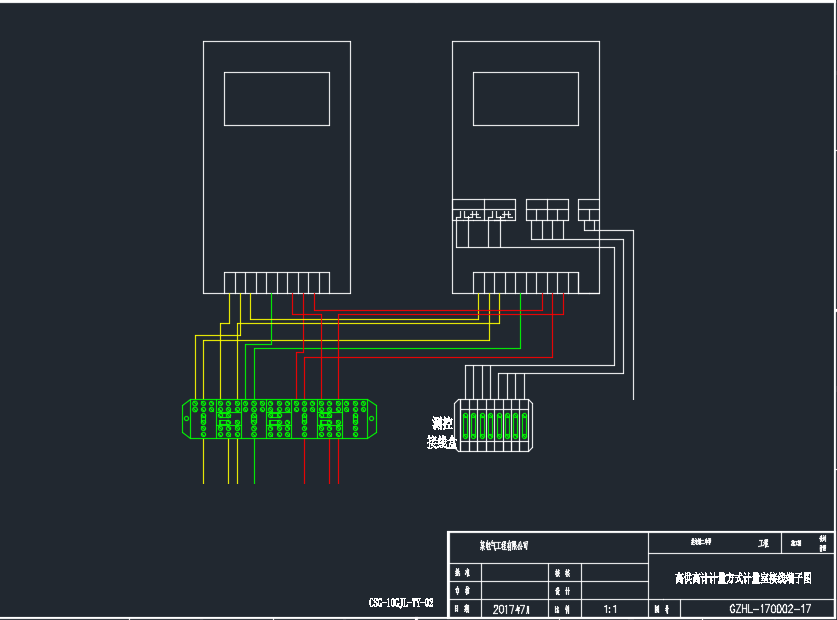Image resolution: width=837 pixels, height=620 pixels.
Task: Select the right meter's bottom terminal strip
Action: point(526,282)
